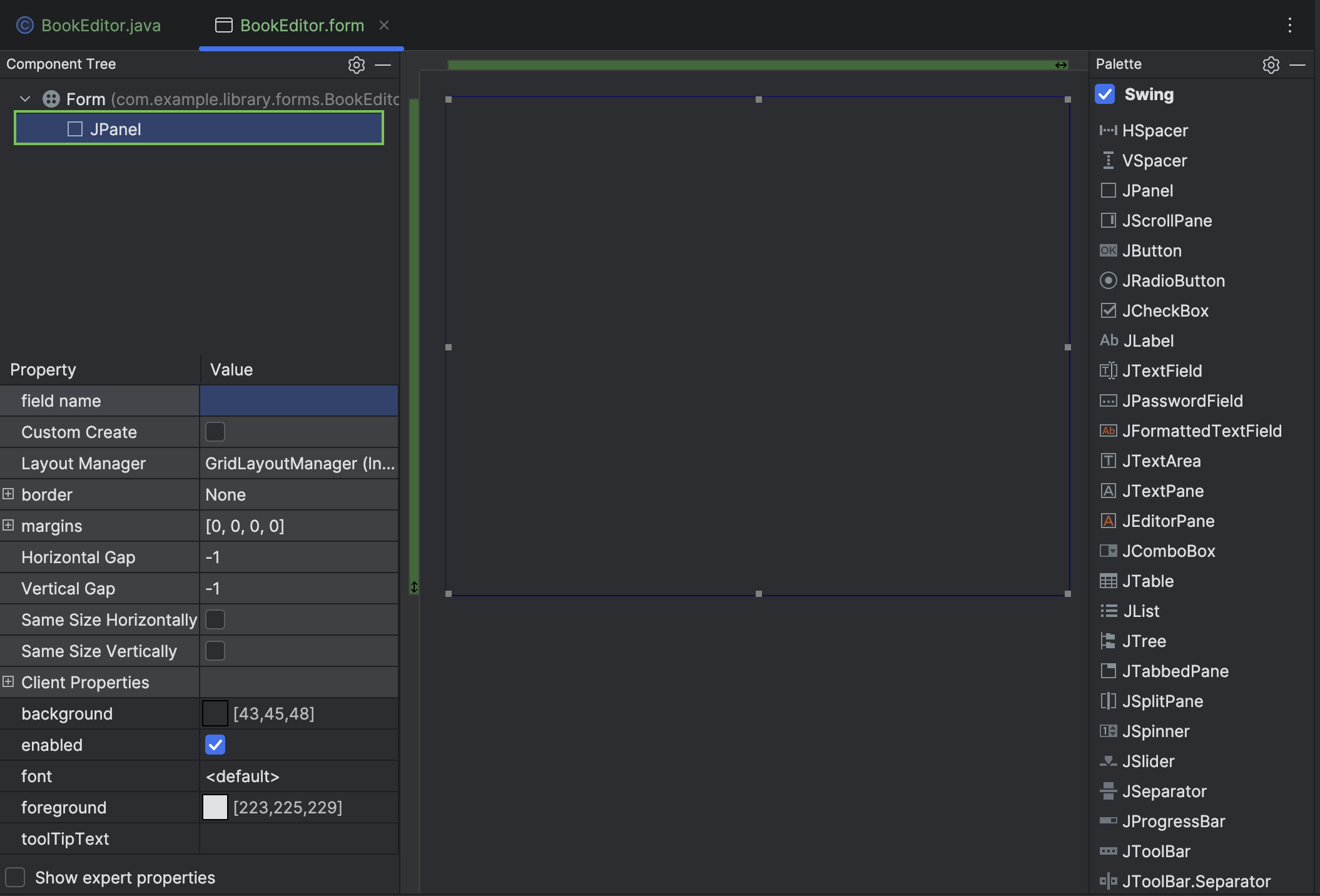
Task: Disable the enabled property checkbox
Action: coord(215,745)
